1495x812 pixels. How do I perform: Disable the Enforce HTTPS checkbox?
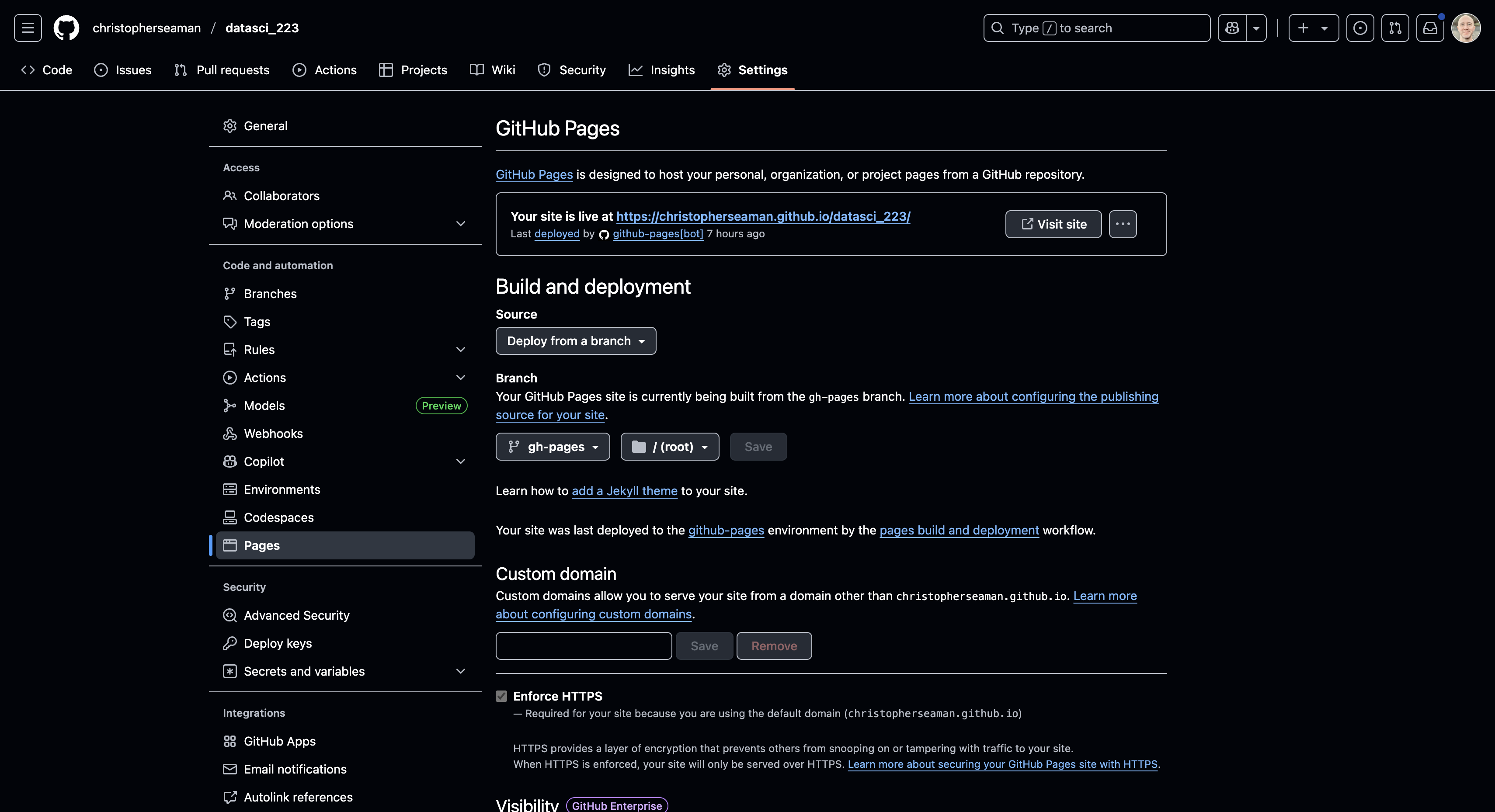[x=501, y=696]
